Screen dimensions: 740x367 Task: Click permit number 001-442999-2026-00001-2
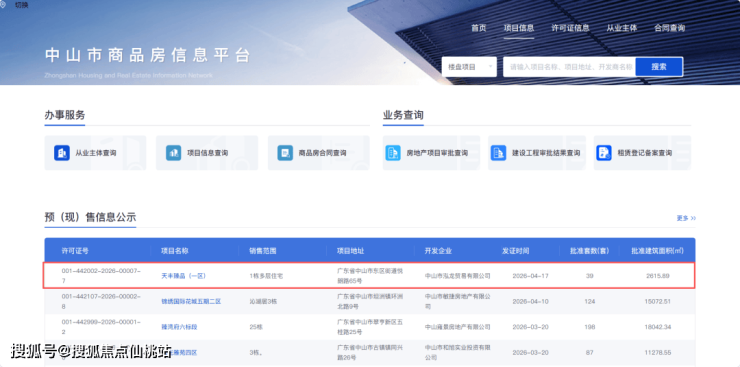click(101, 326)
